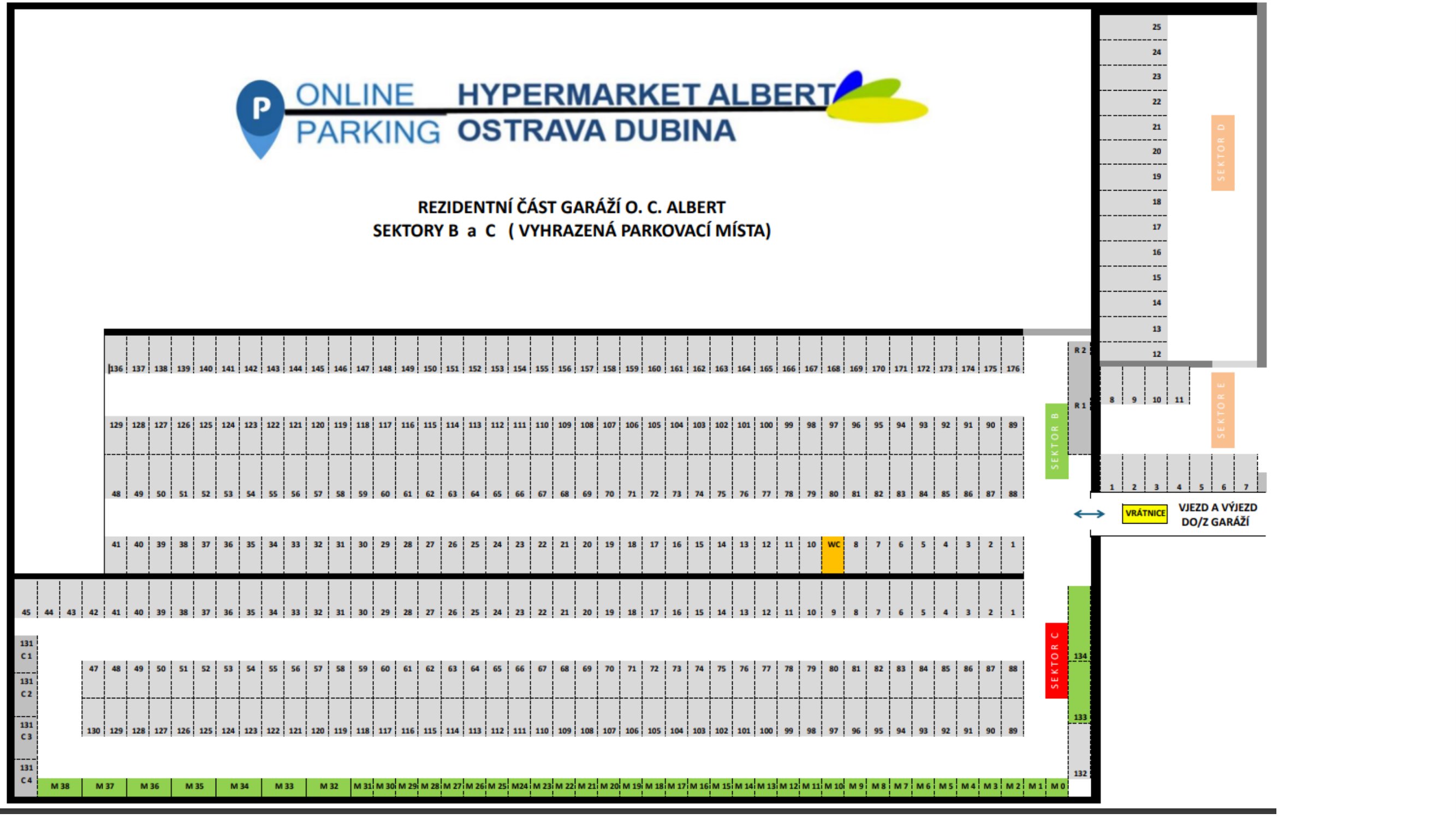Click the heading REZIDENTNÍ ČÁST GARÁŽÍ O. C. ALBERT
This screenshot has height=819, width=1456.
572,207
